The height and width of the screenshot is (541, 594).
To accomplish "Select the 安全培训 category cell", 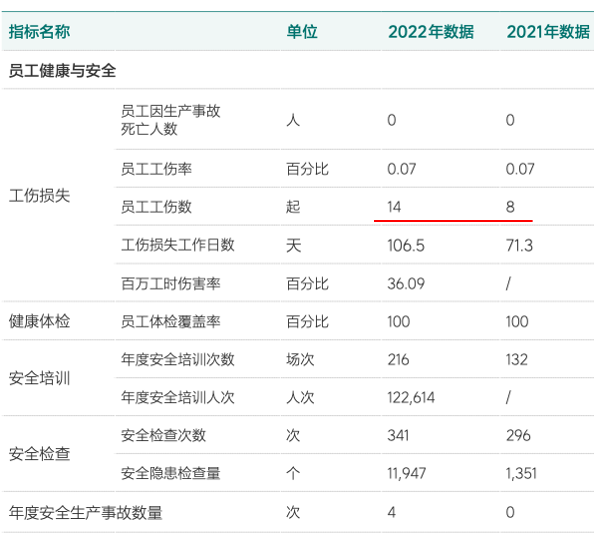I will (x=39, y=378).
